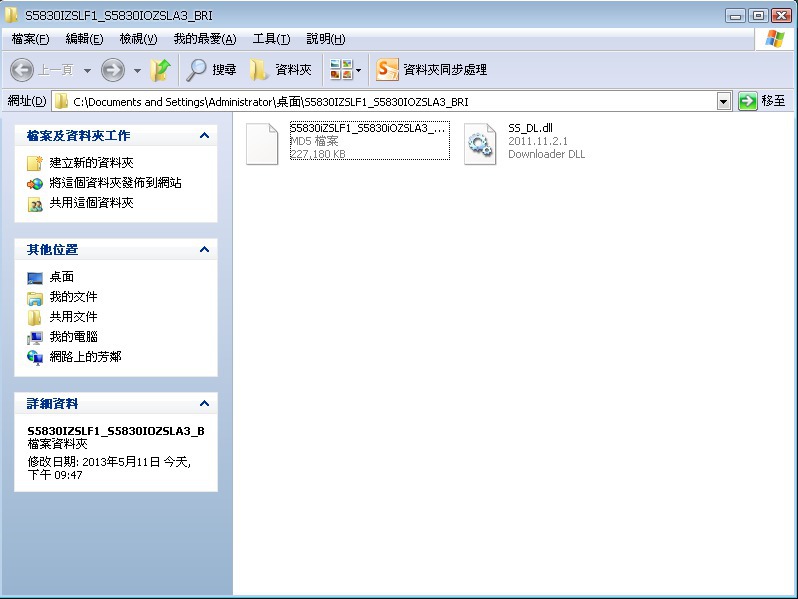Open the Views icon dropdown

(x=346, y=70)
